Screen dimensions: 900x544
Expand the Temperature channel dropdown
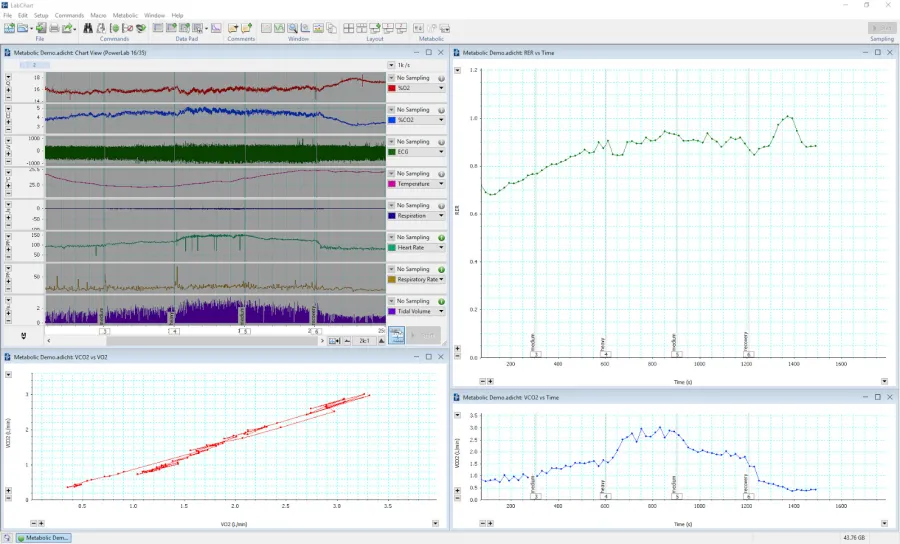pyautogui.click(x=441, y=184)
